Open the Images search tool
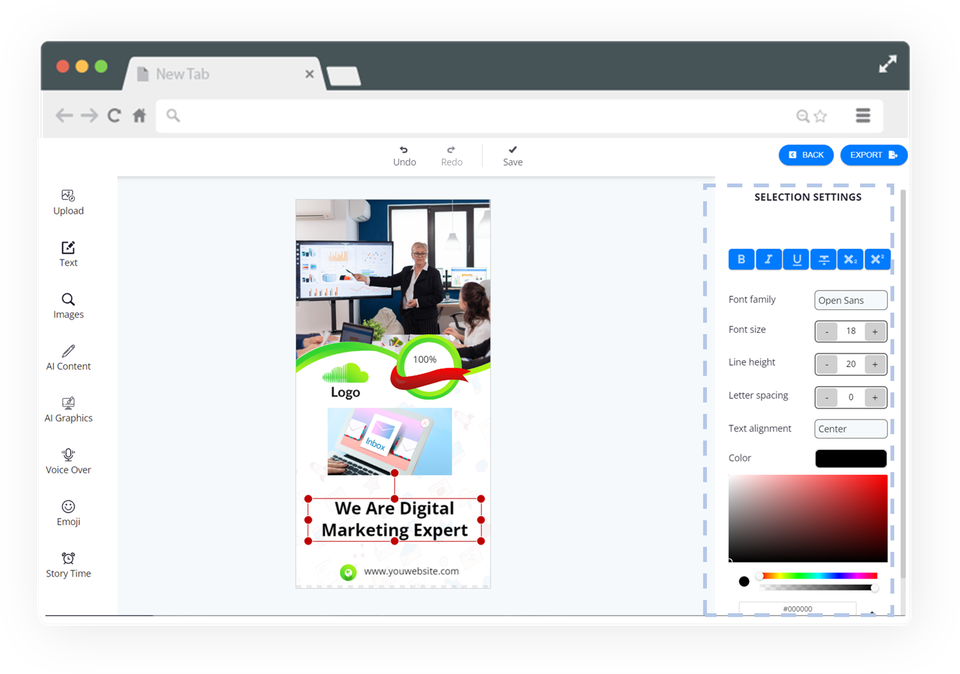This screenshot has height=674, width=960. tap(68, 306)
